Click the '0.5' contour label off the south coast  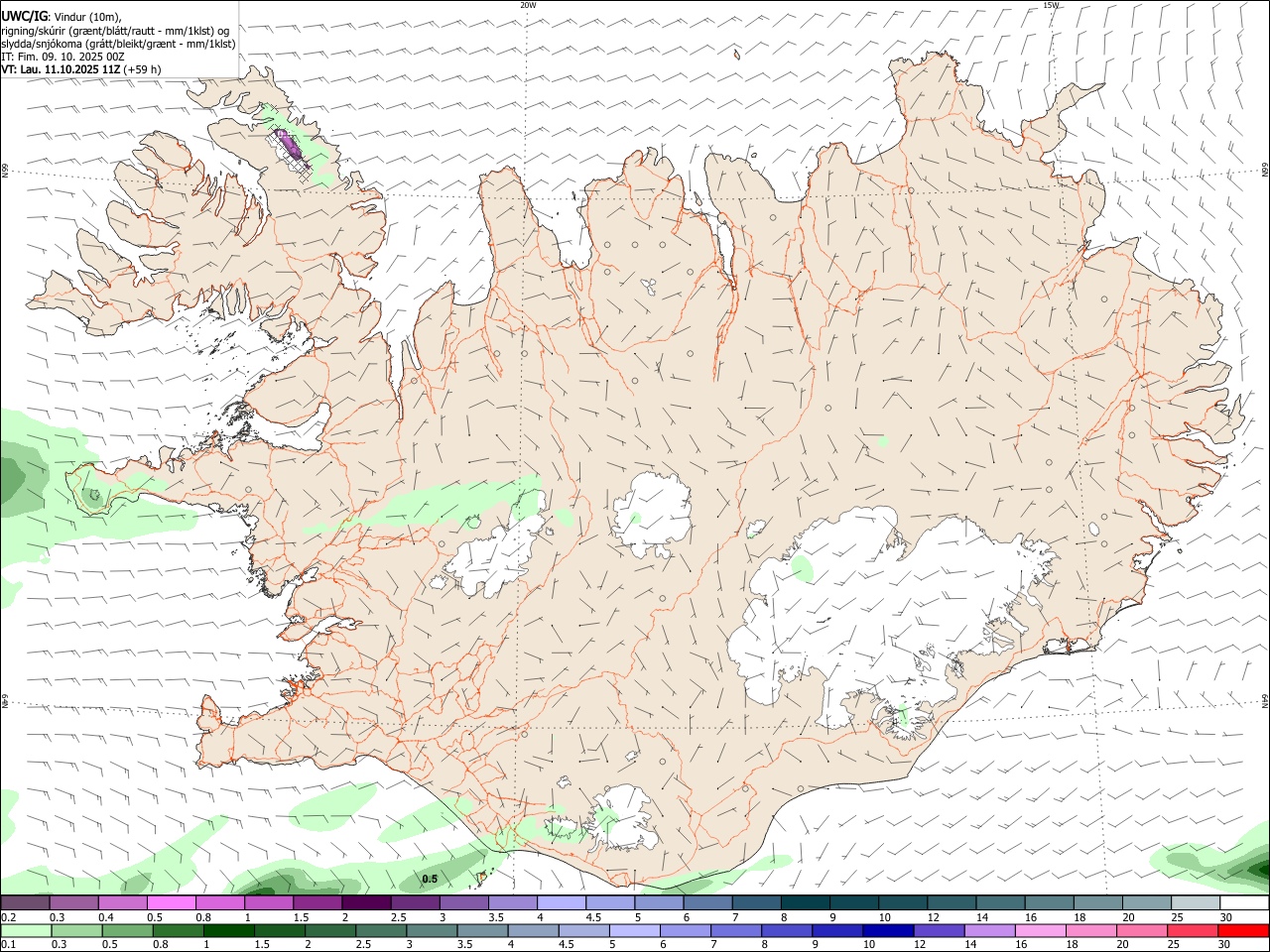pos(430,880)
